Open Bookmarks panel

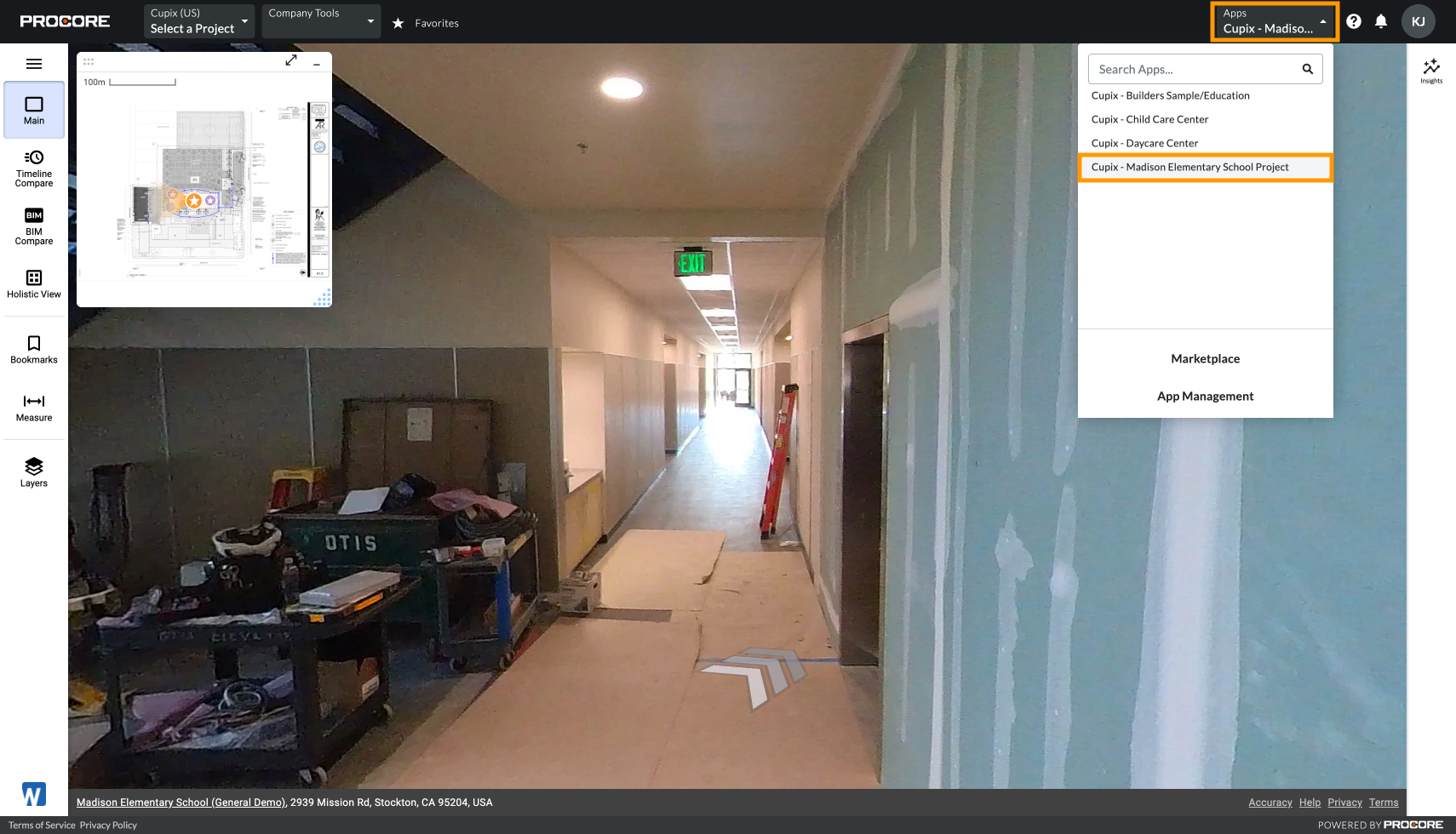(x=34, y=350)
